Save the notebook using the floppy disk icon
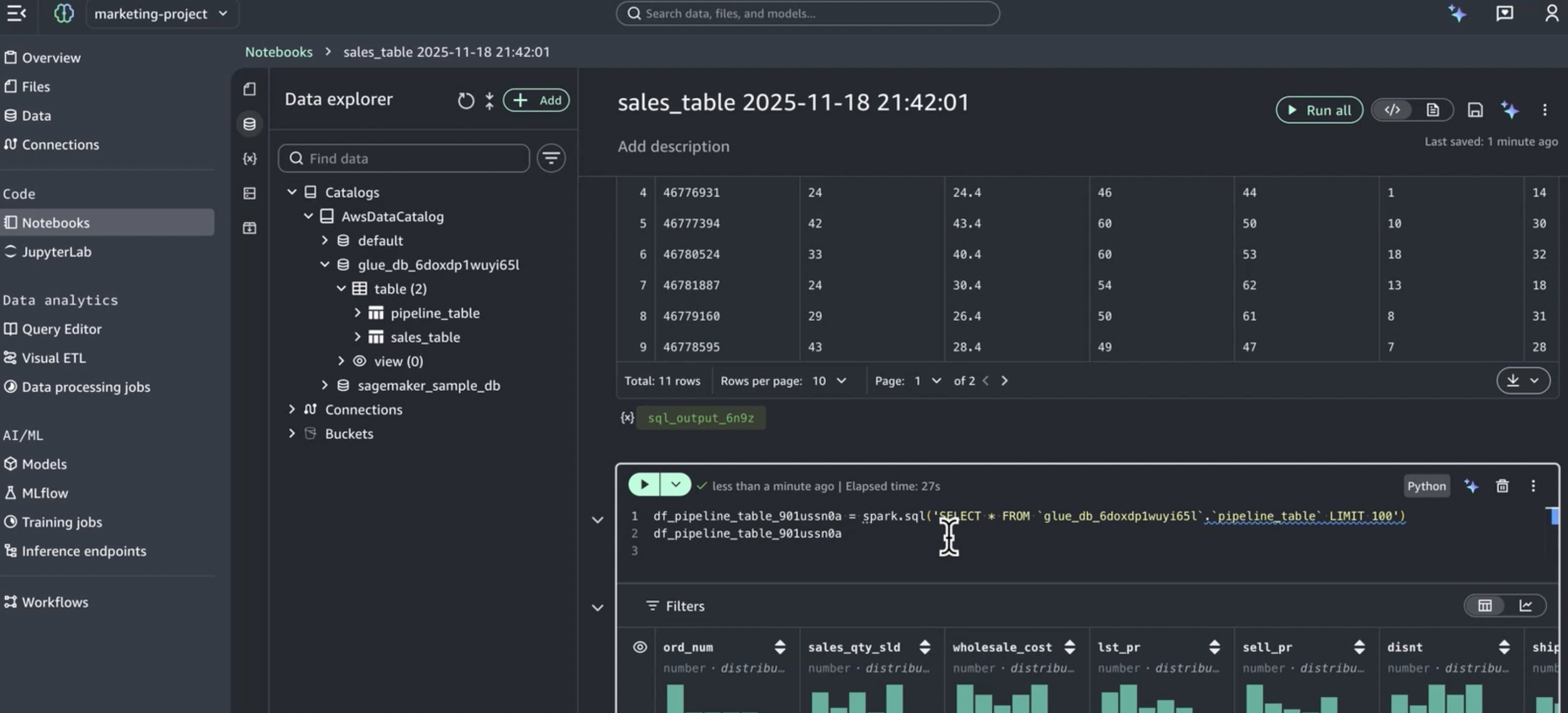 [1475, 110]
